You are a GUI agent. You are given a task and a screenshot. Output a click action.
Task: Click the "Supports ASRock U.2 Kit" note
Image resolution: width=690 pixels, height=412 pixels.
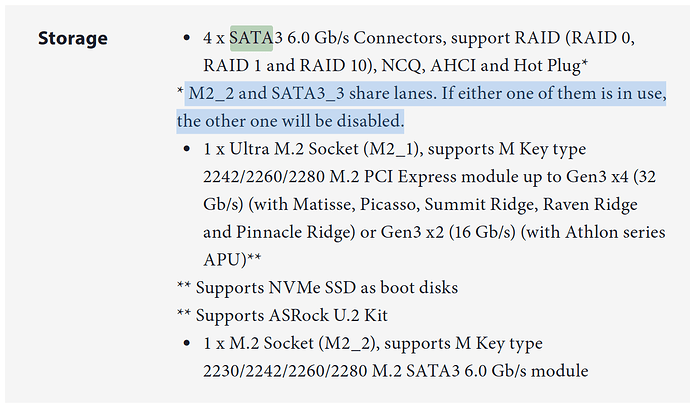[291, 315]
